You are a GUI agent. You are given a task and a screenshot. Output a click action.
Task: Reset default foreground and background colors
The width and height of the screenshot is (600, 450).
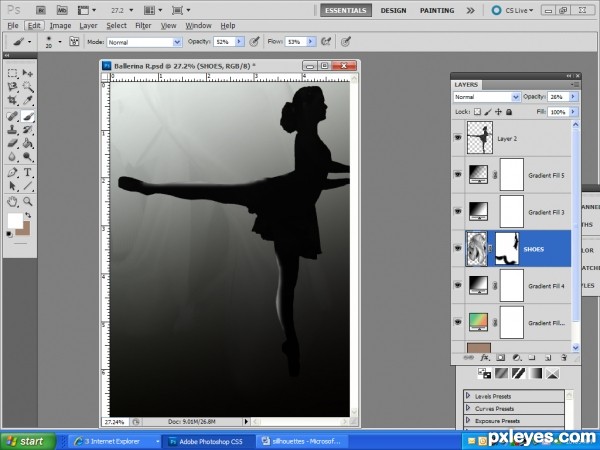tap(10, 234)
